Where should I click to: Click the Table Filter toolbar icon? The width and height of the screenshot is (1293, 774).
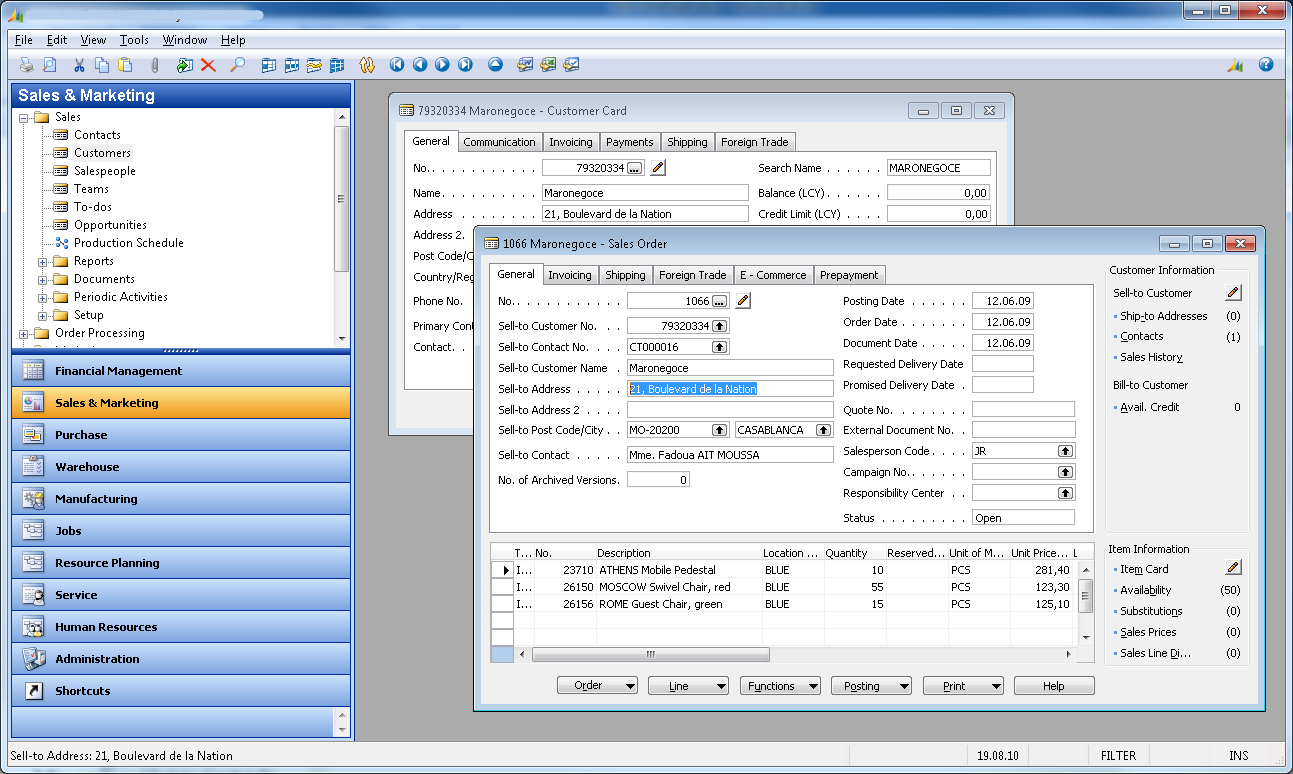(291, 65)
